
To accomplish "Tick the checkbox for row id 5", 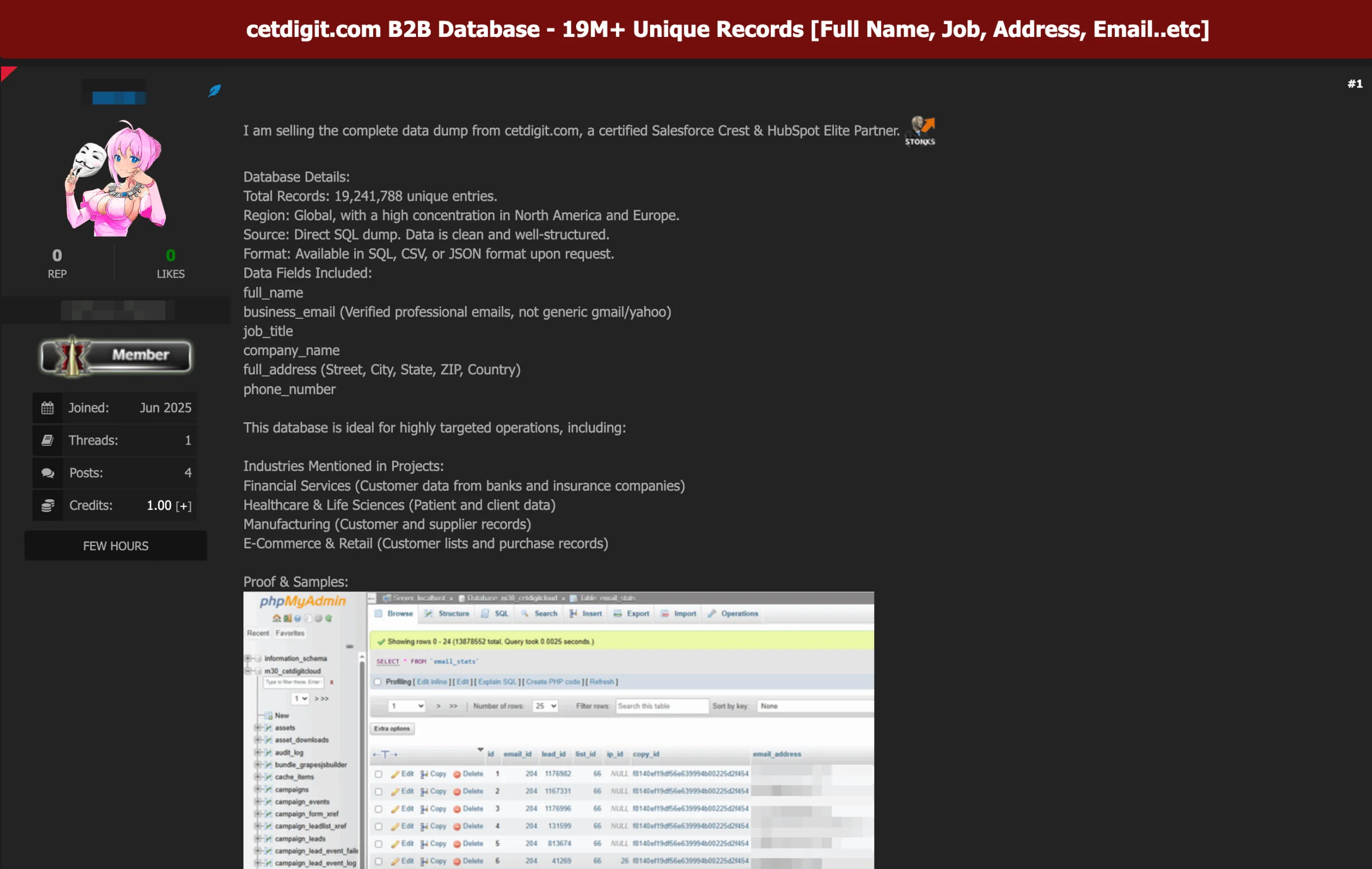I will (x=378, y=844).
